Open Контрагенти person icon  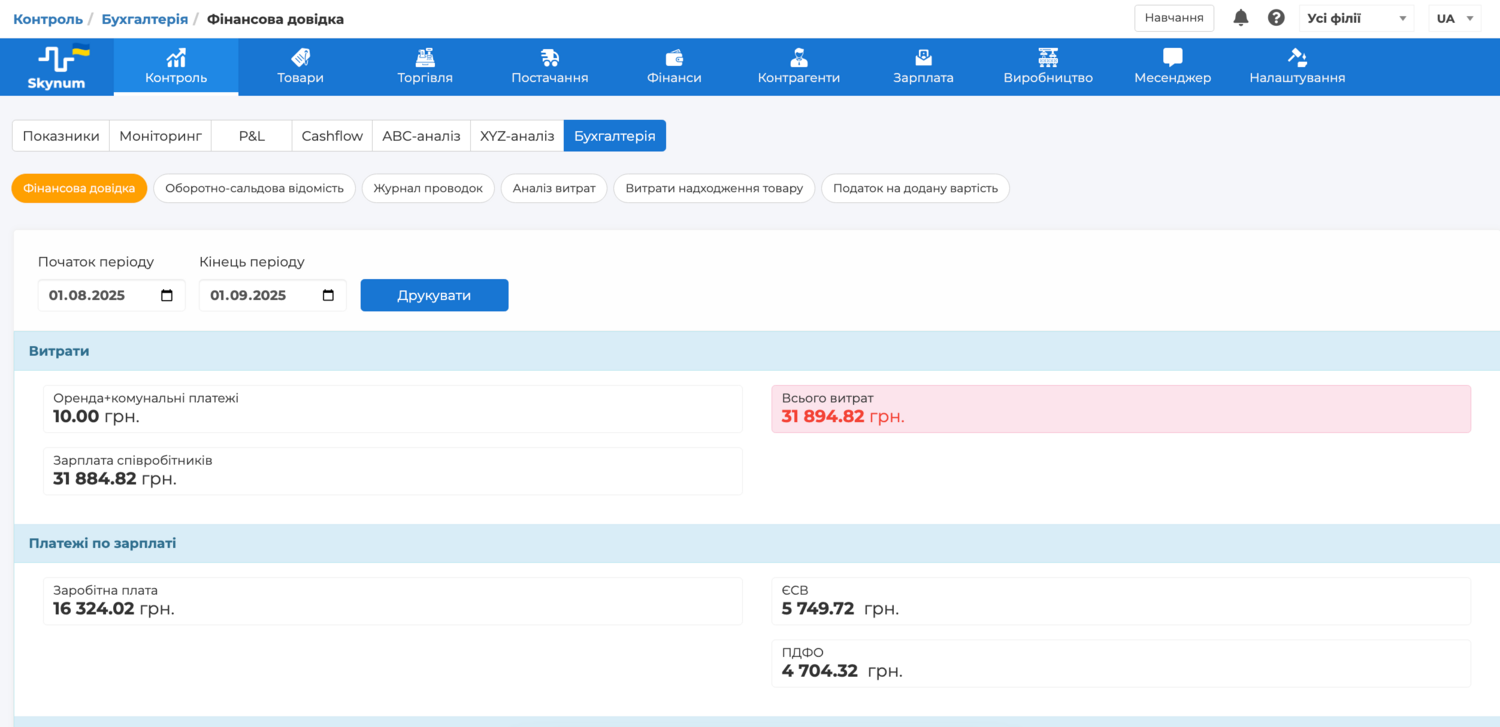point(798,57)
